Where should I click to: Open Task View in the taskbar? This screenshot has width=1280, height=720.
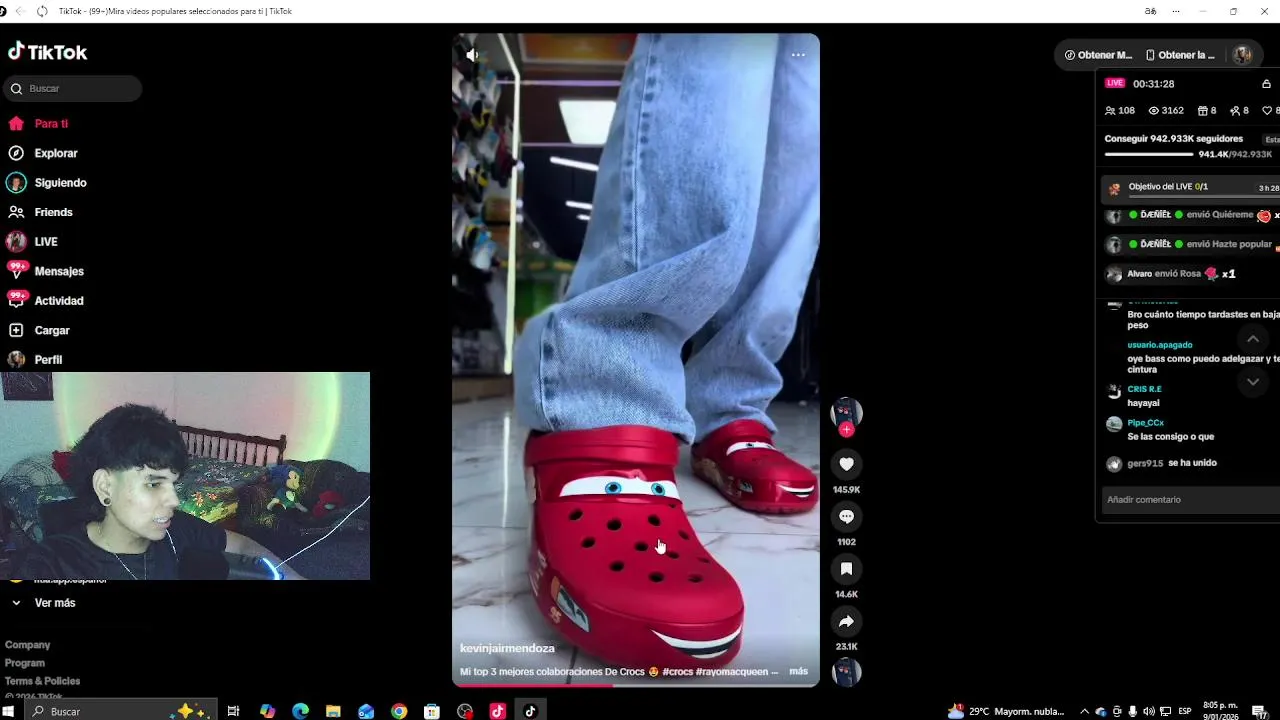click(x=233, y=711)
